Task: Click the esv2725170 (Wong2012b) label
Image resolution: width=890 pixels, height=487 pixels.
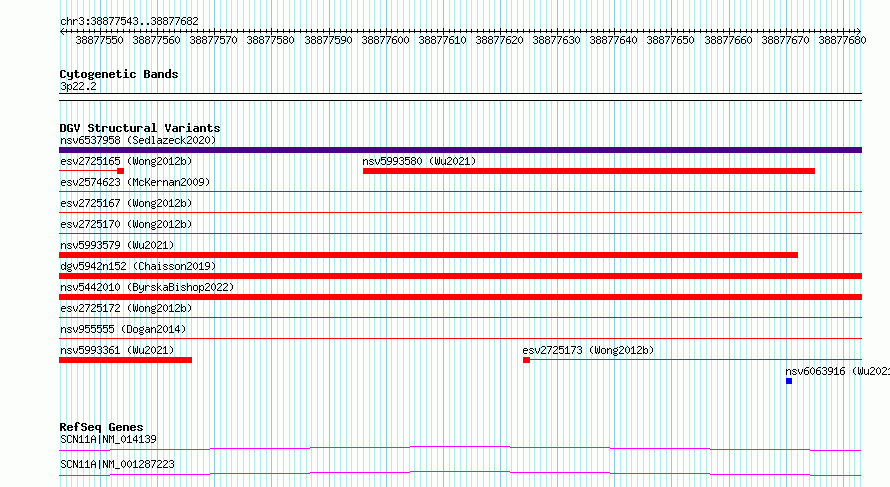Action: (x=126, y=224)
